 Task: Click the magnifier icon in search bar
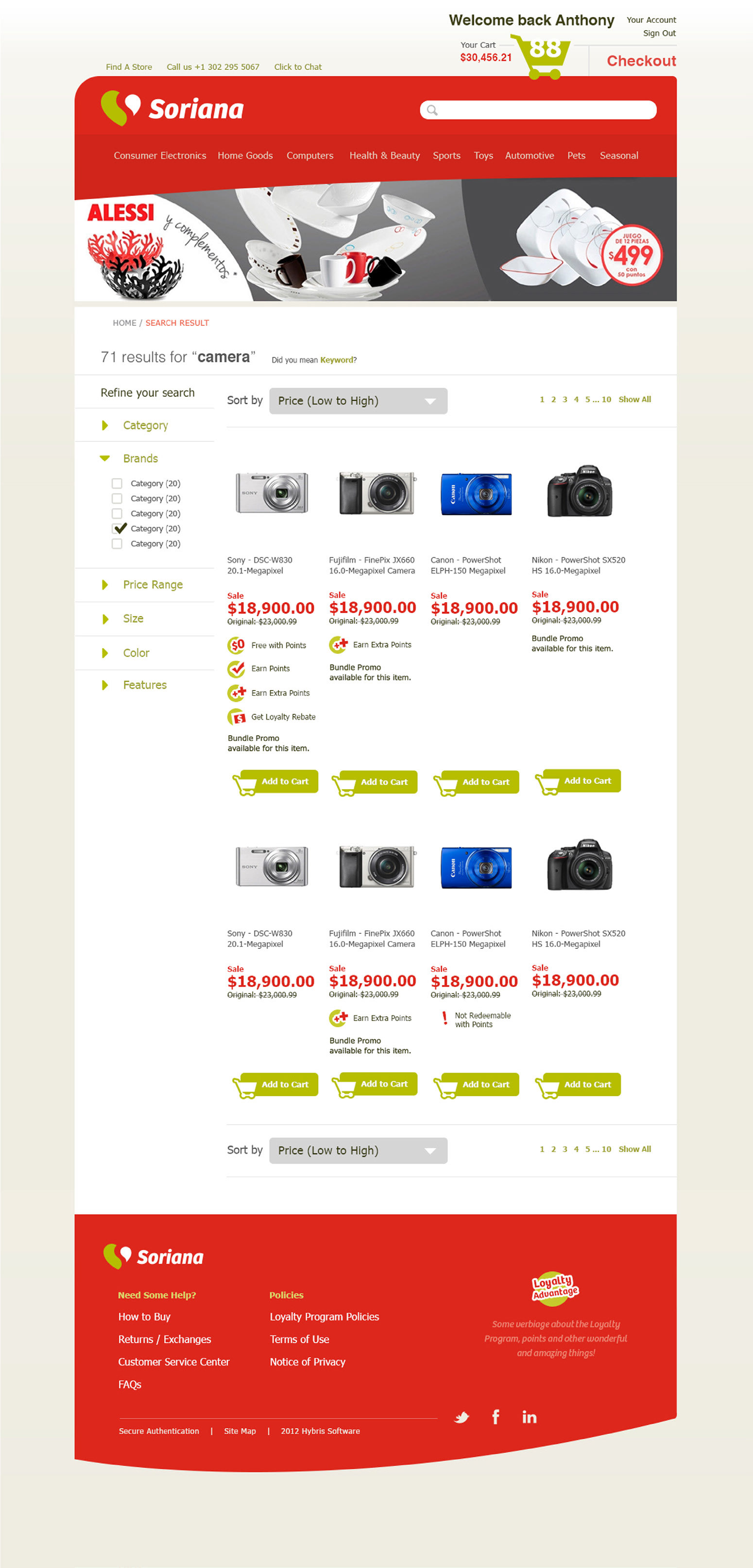tap(432, 110)
